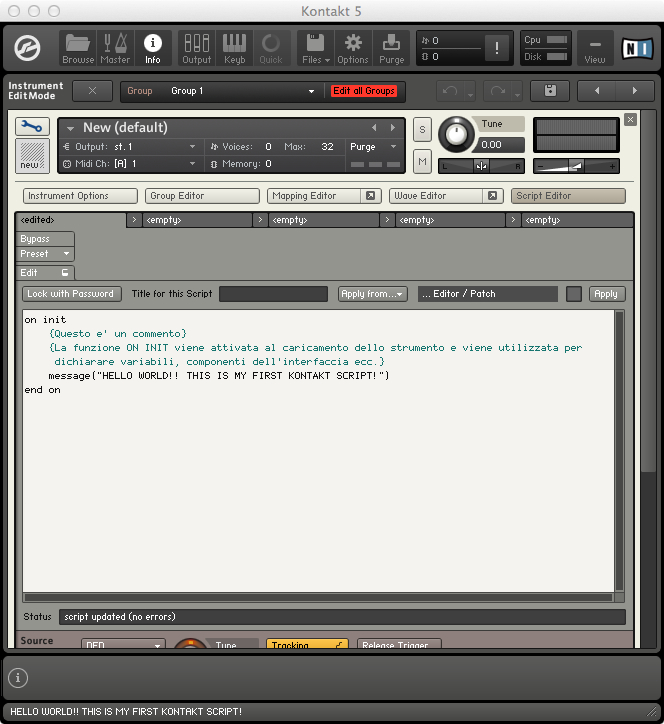Close instrument header with X
The image size is (664, 724).
pyautogui.click(x=630, y=120)
